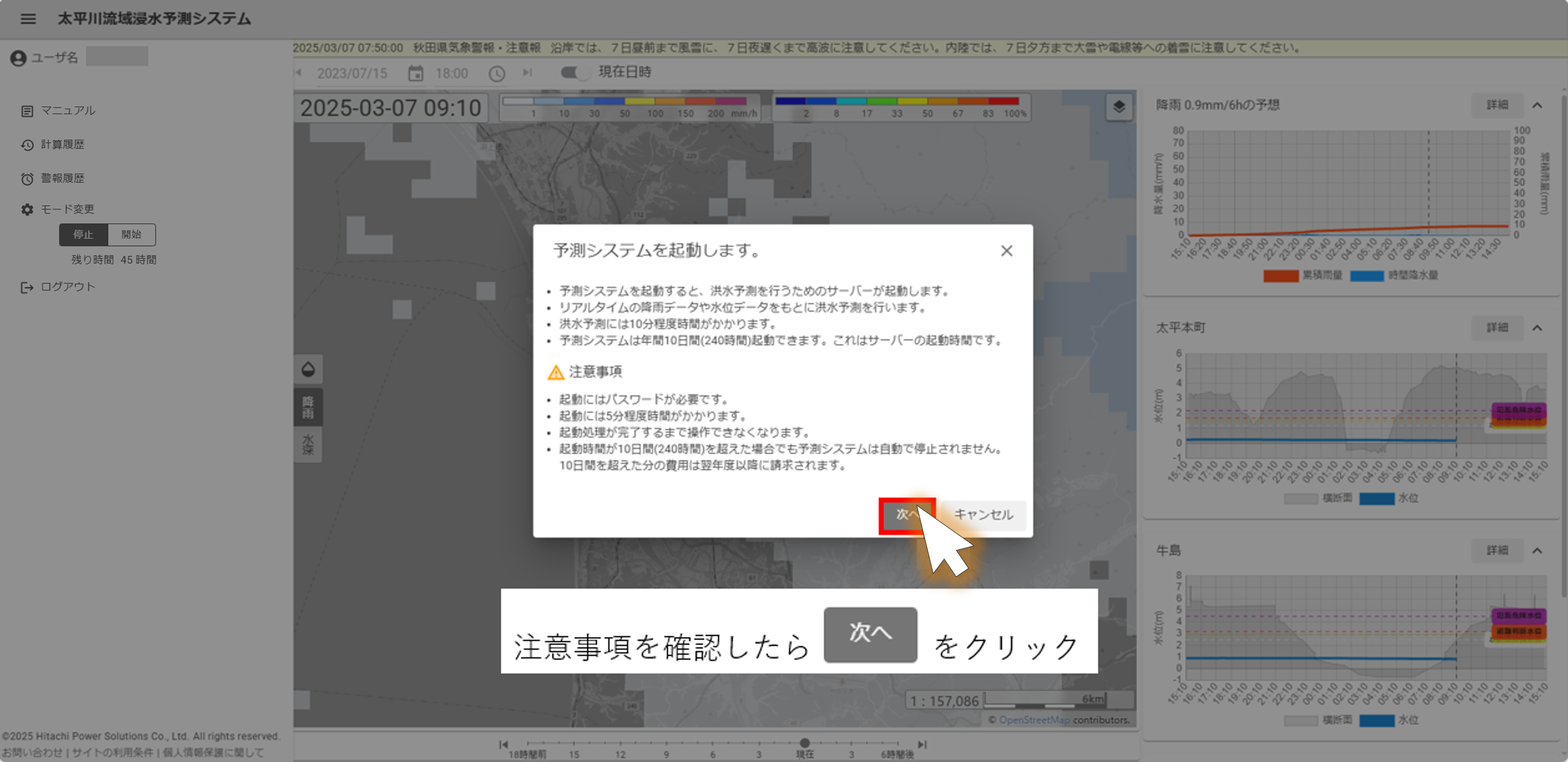
Task: Open the calendar date picker icon
Action: [x=415, y=73]
